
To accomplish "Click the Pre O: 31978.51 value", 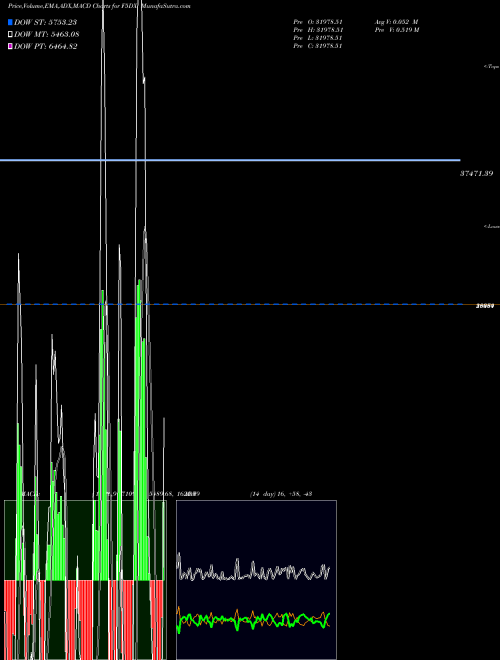I will point(318,21).
